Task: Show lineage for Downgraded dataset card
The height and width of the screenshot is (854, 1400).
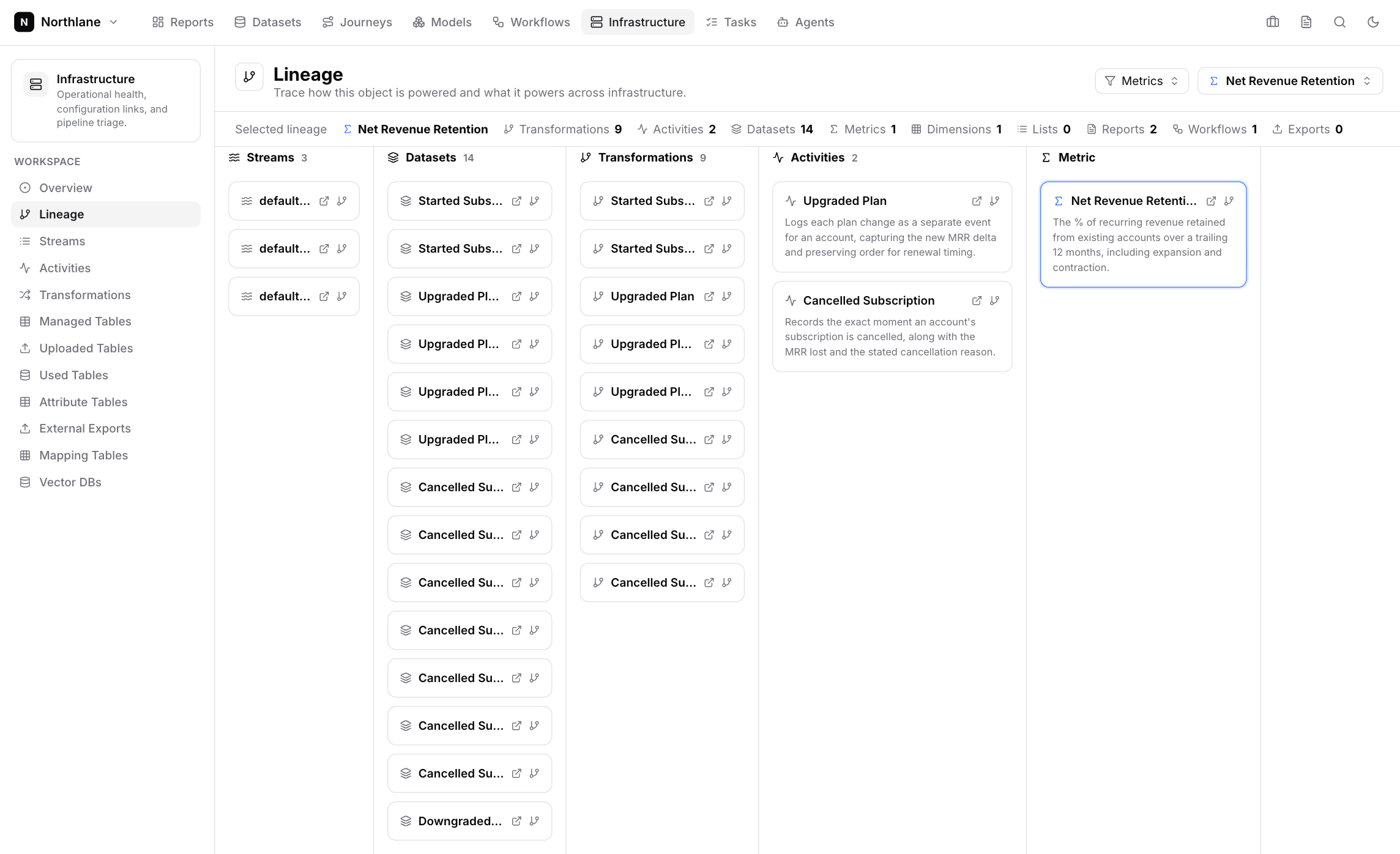Action: click(x=534, y=821)
